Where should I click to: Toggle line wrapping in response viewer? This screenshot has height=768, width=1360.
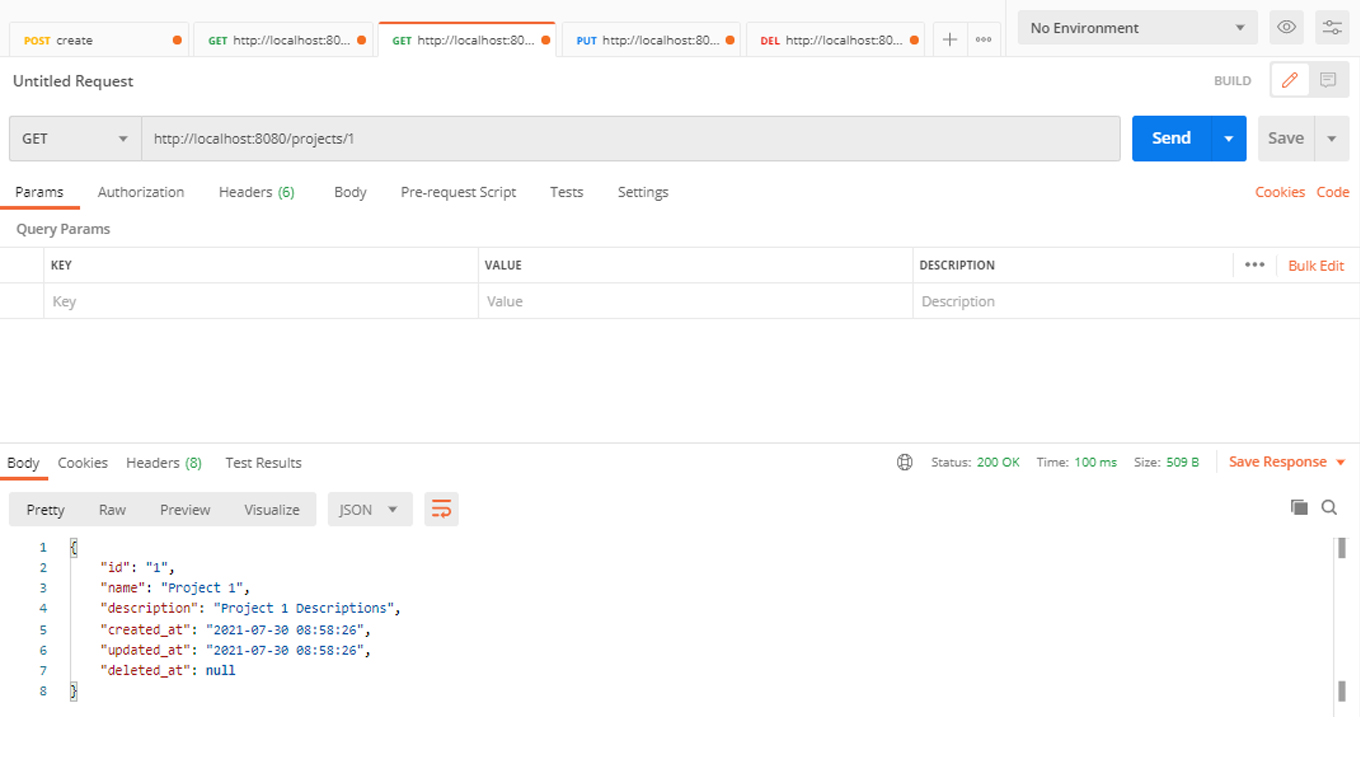[441, 508]
